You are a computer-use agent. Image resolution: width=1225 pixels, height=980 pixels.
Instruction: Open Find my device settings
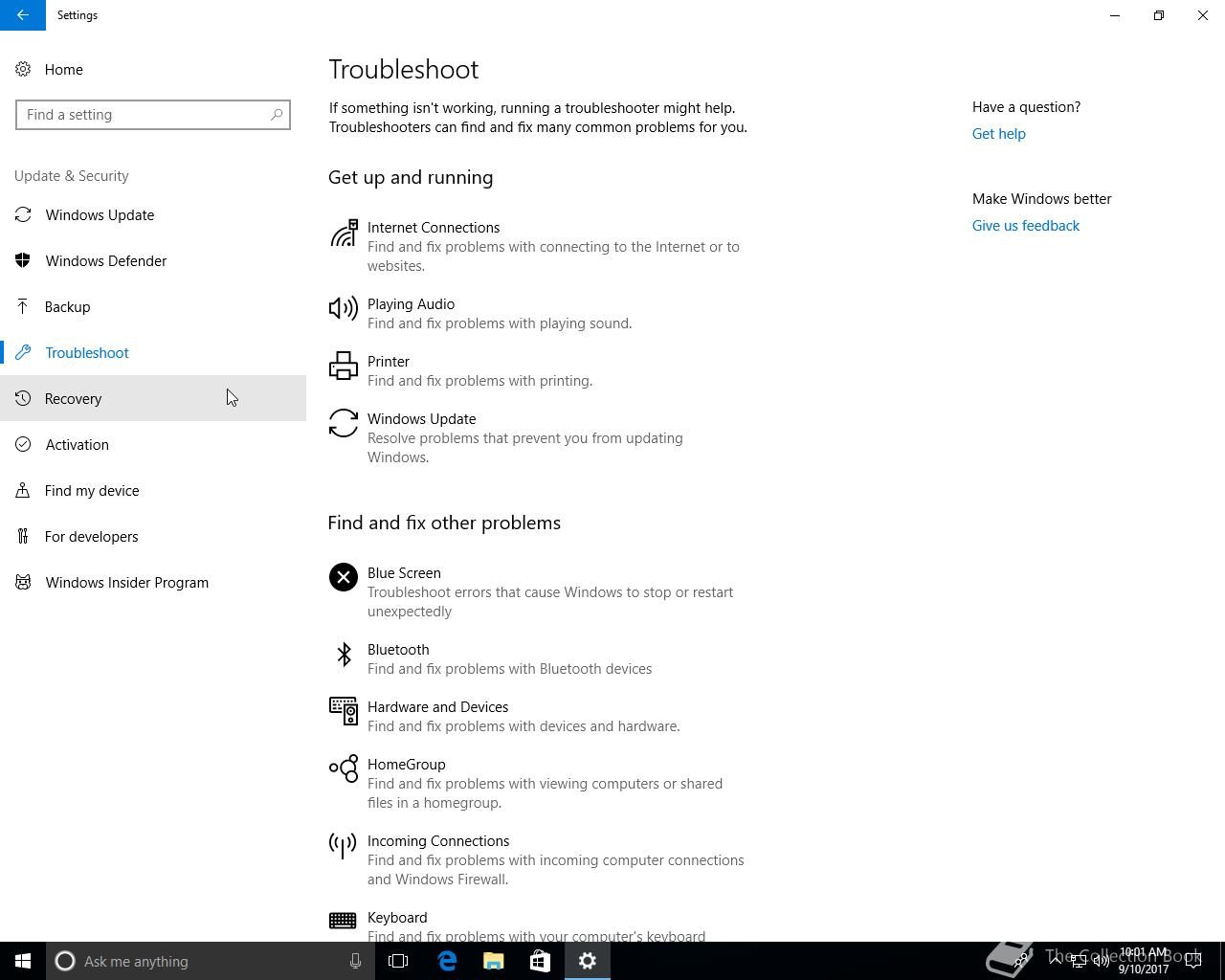coord(153,491)
